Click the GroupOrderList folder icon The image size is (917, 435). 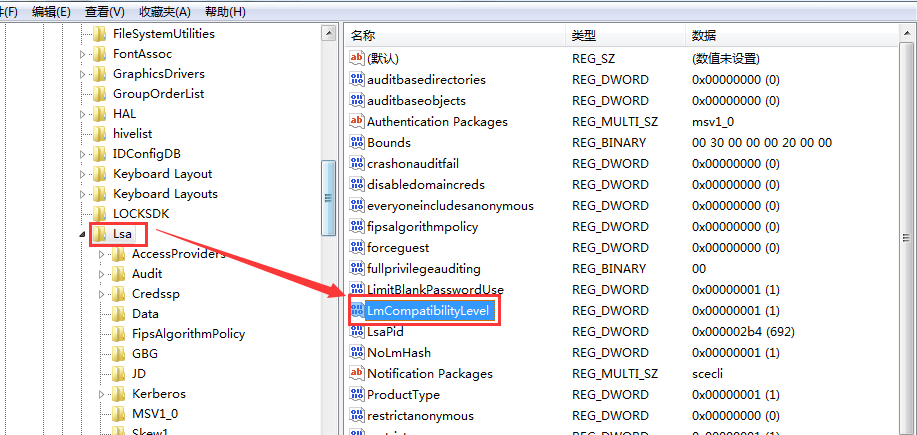point(99,94)
